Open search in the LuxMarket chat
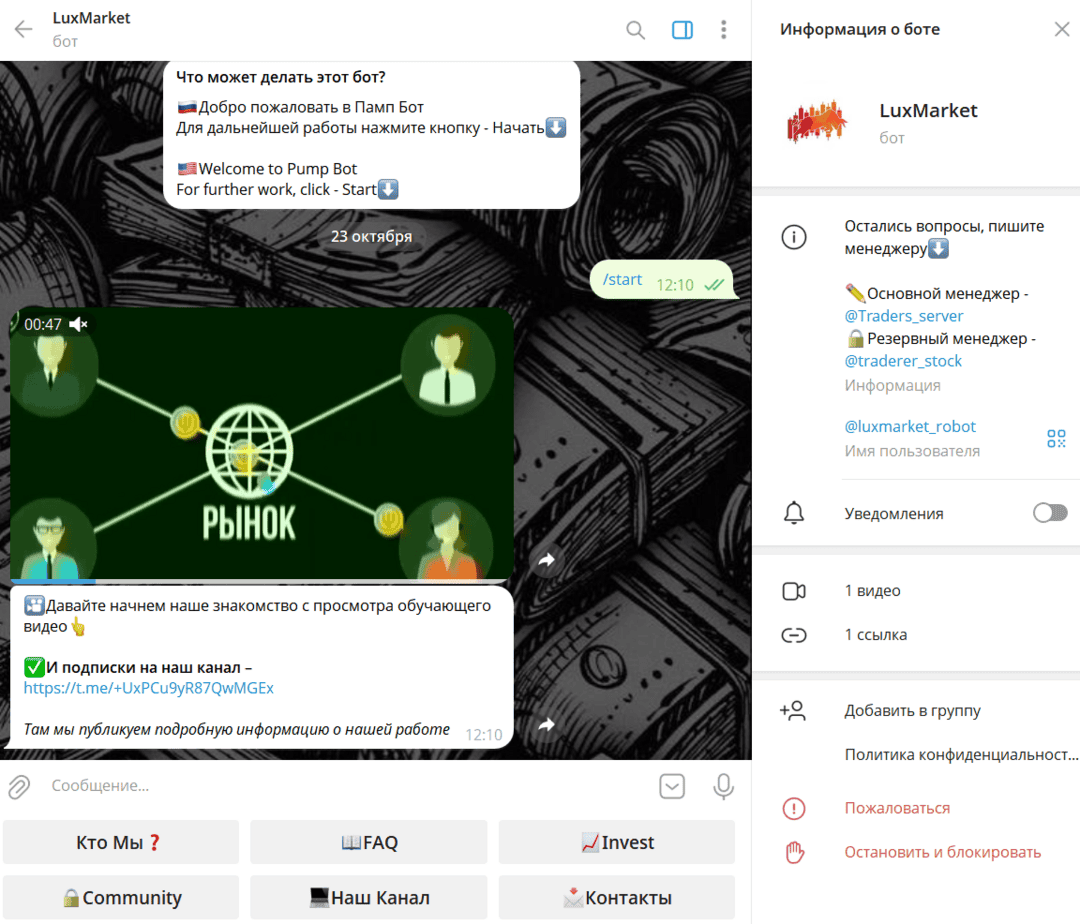The height and width of the screenshot is (924, 1080). (635, 30)
